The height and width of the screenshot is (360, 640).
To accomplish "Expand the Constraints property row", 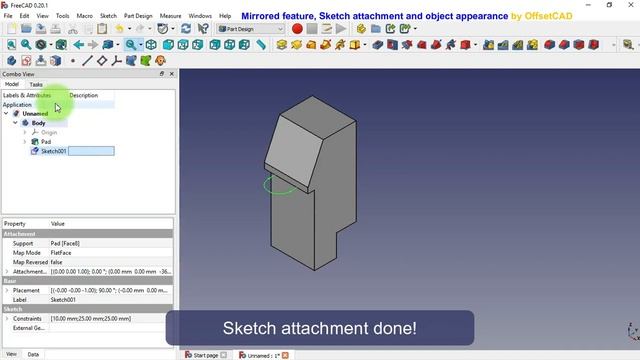I will coord(7,318).
